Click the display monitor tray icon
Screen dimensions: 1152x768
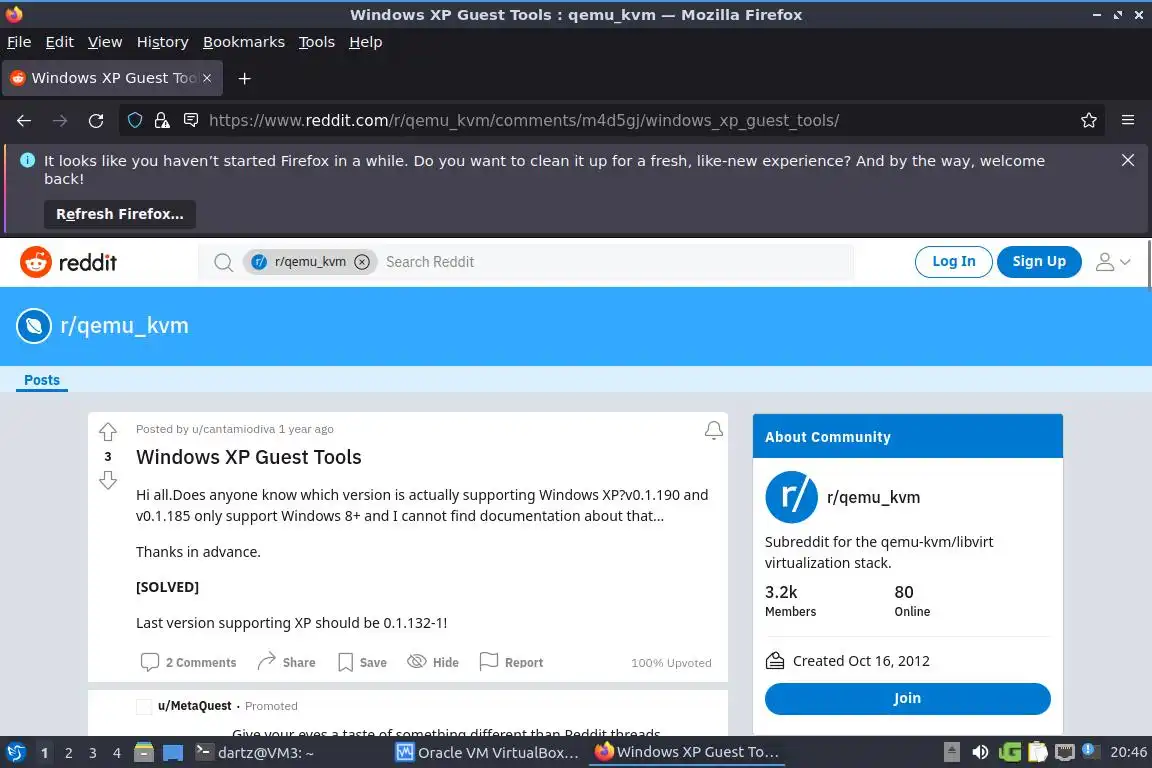[1065, 752]
